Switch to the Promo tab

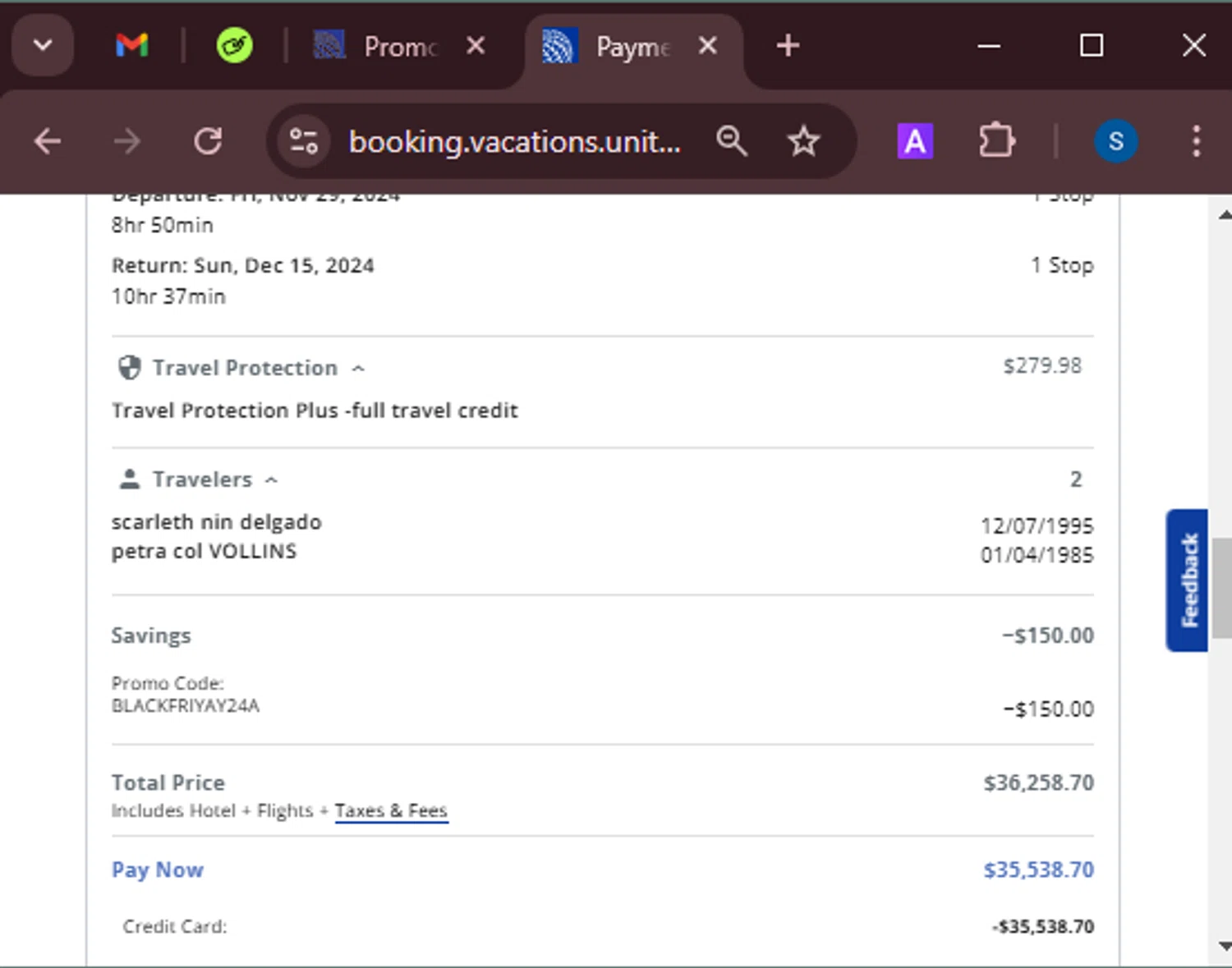click(386, 47)
